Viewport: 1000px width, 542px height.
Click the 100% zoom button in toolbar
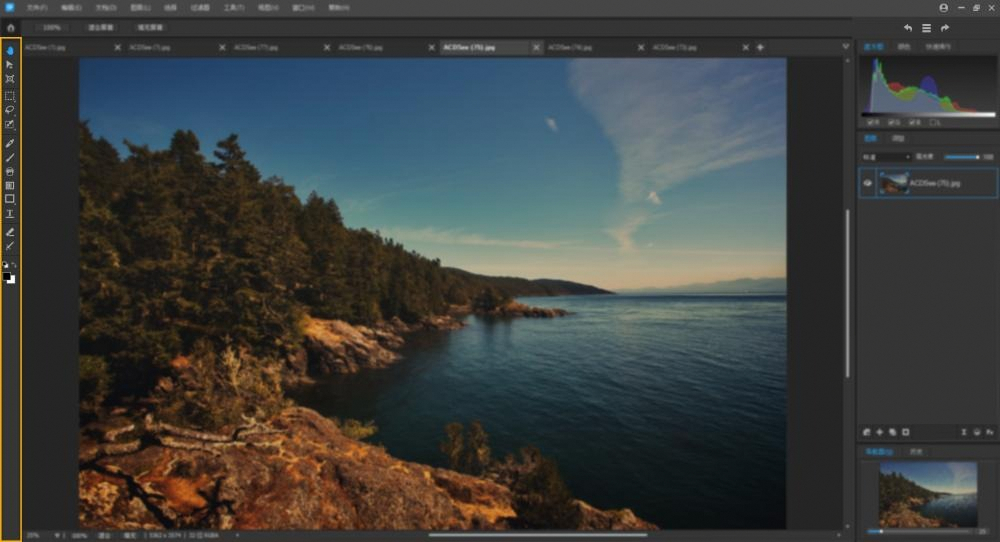pos(51,28)
